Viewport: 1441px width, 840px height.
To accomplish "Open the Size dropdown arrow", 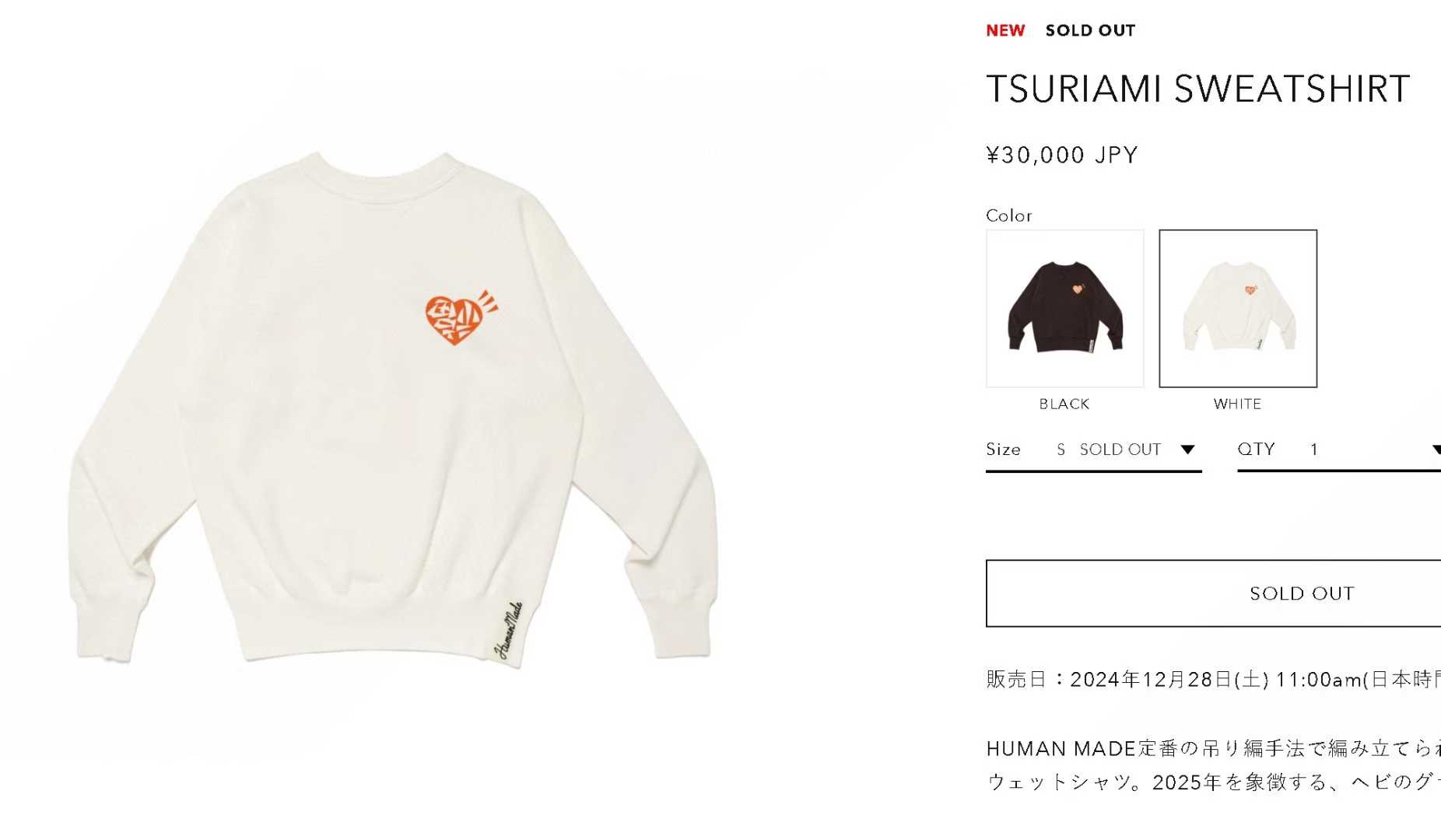I will [1187, 450].
